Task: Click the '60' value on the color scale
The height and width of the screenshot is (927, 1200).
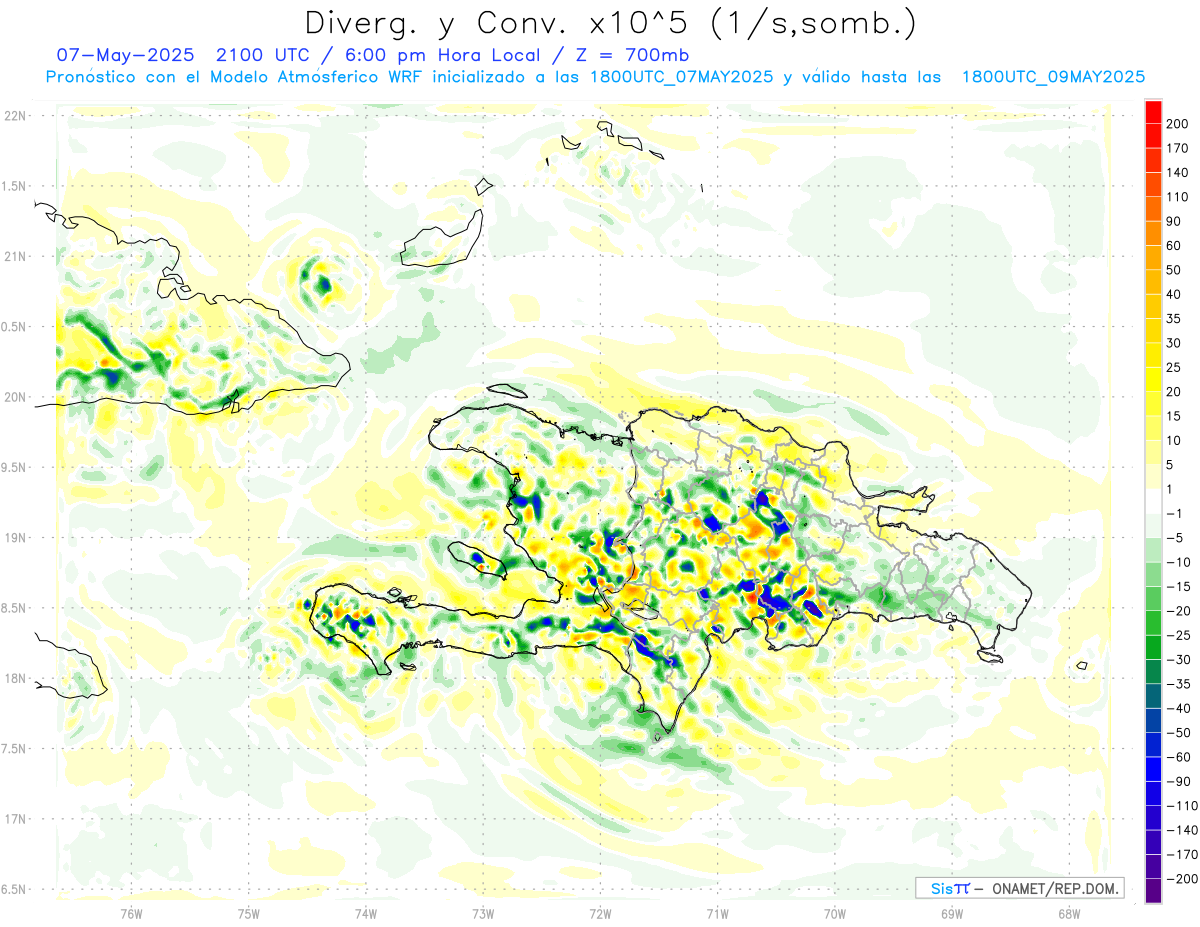Action: [1175, 245]
